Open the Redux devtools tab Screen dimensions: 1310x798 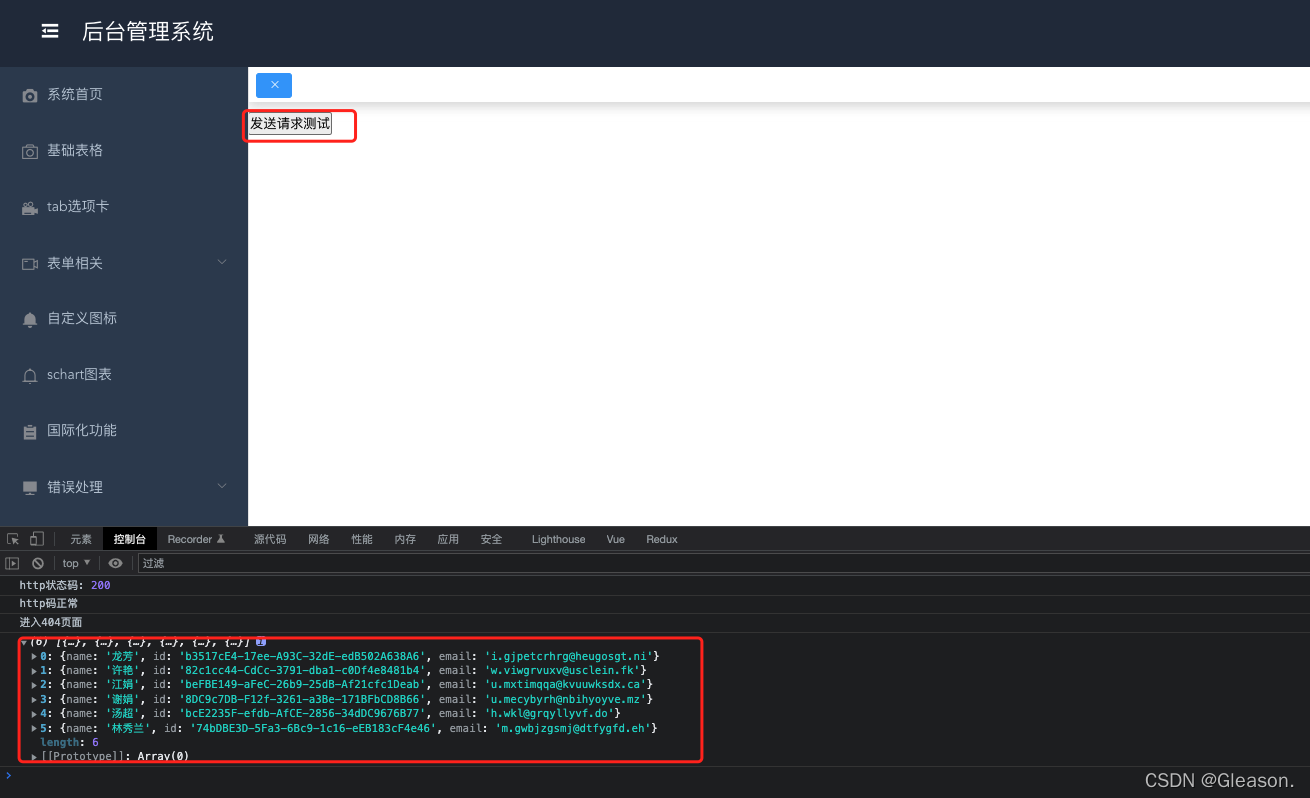point(662,539)
